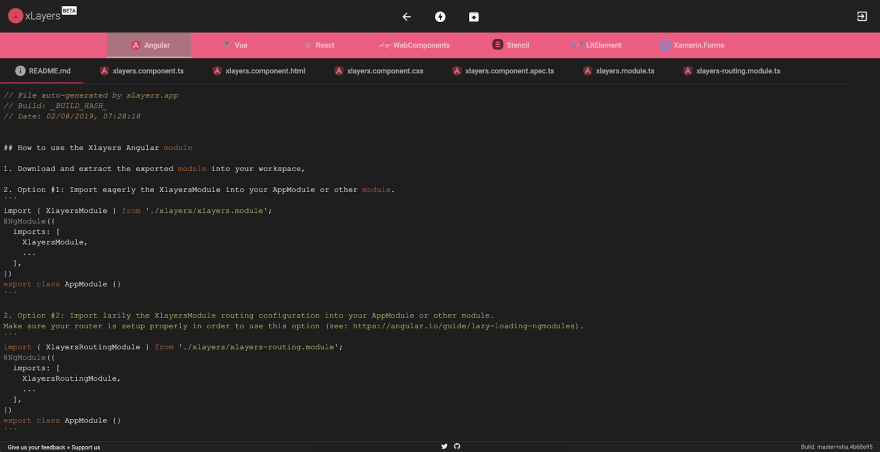Switch to the Stencil tab
This screenshot has height=452, width=880.
[510, 45]
